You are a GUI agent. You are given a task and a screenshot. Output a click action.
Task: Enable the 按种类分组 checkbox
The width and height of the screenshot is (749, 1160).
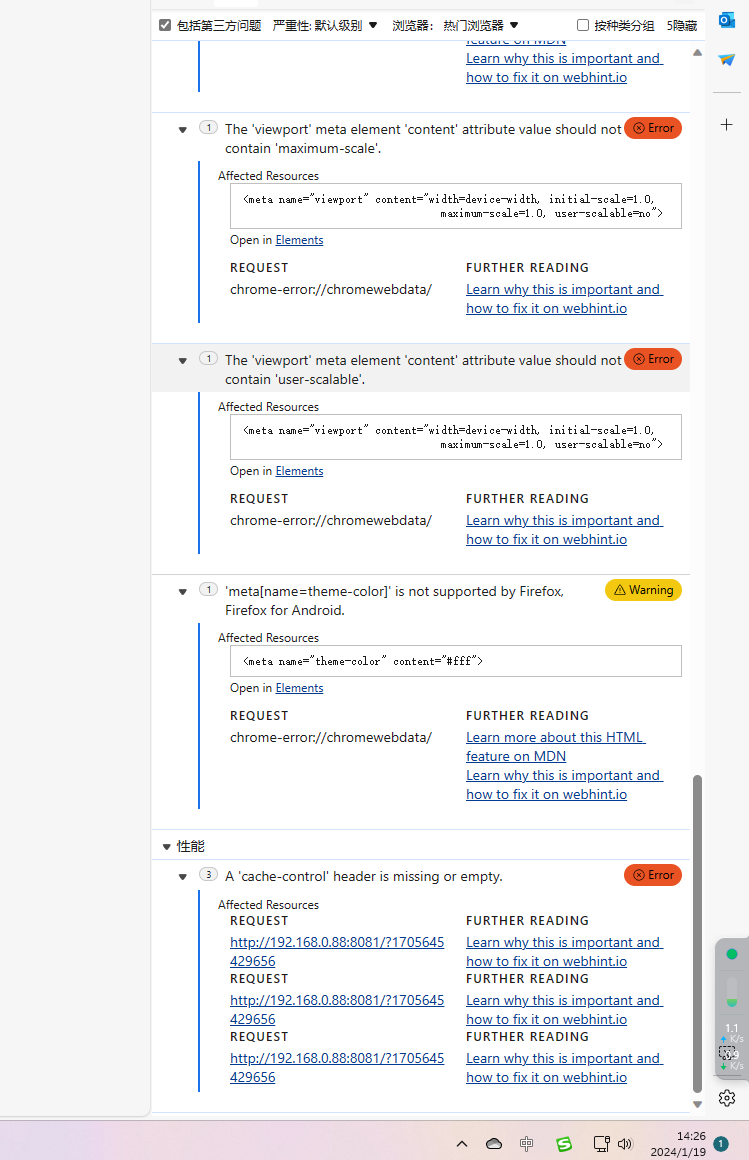coord(583,25)
